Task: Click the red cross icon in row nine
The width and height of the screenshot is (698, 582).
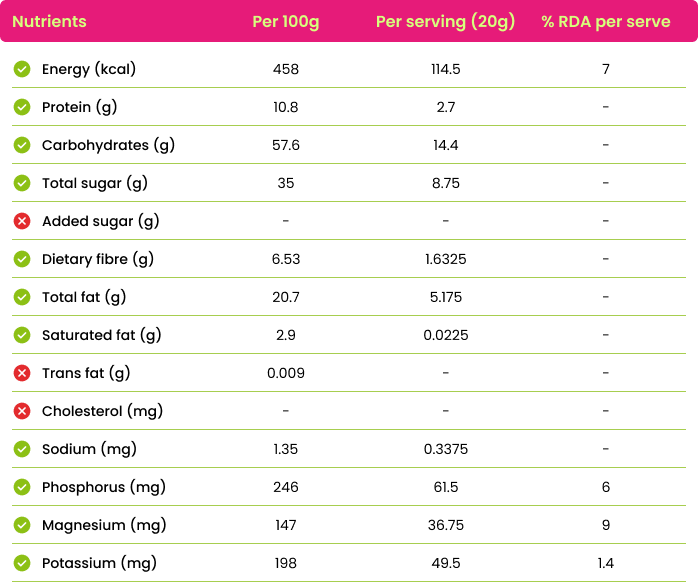Action: [22, 373]
